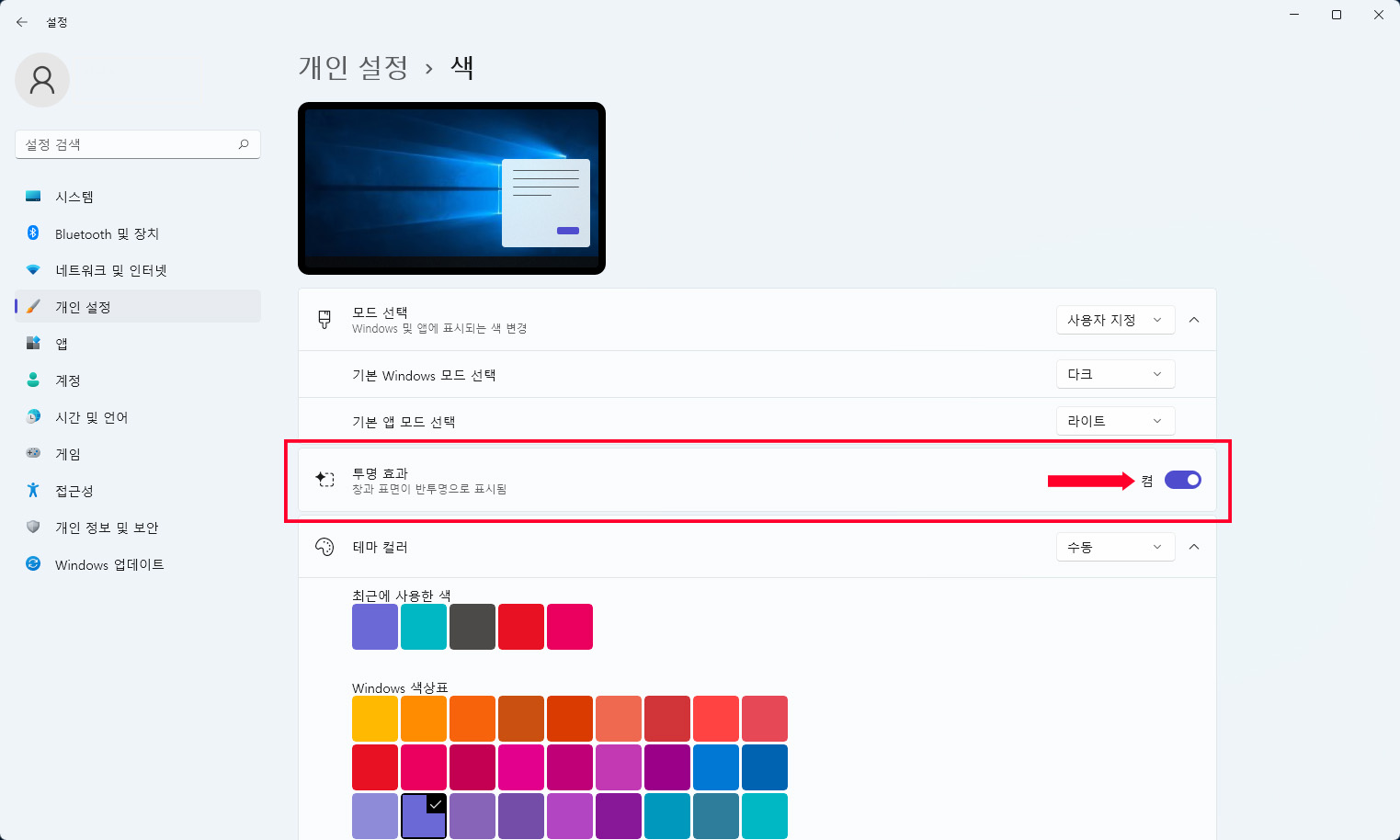Open 시스템 settings in sidebar
This screenshot has width=1400, height=840.
138,197
